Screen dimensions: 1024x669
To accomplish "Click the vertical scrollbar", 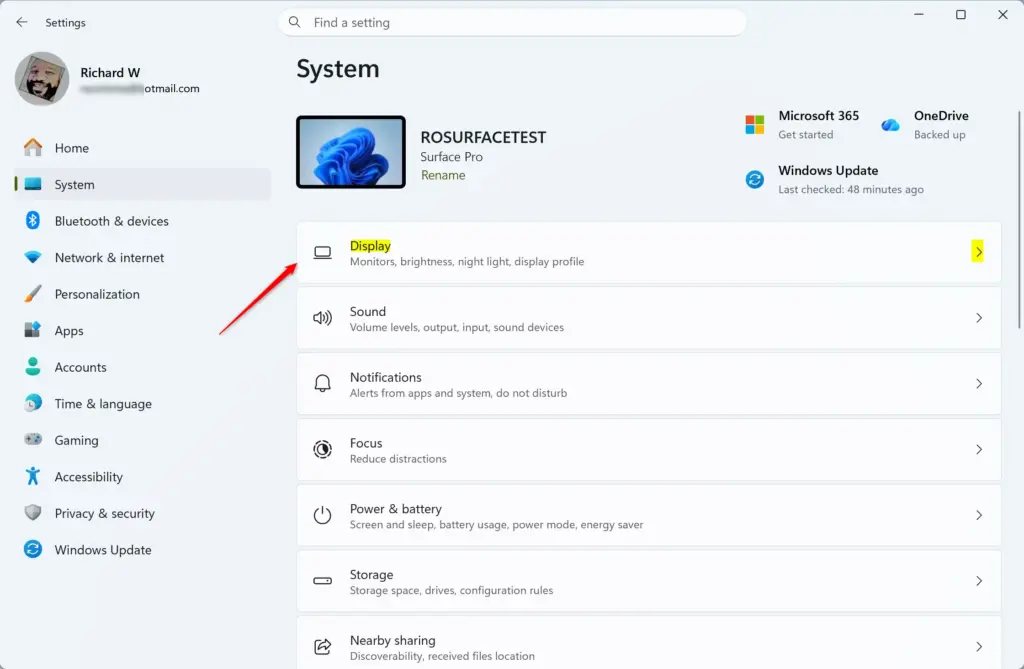I will (x=1019, y=220).
